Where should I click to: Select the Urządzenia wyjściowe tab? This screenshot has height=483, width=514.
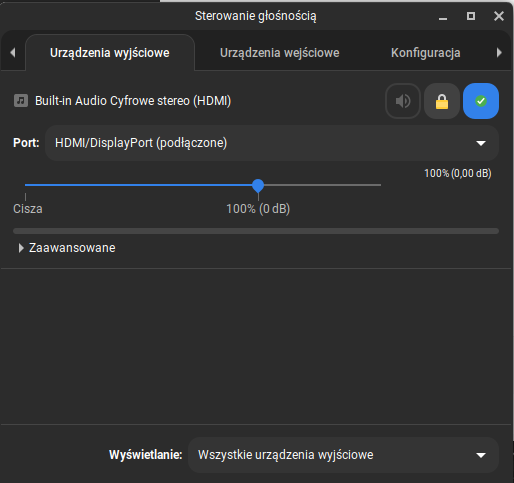point(110,53)
